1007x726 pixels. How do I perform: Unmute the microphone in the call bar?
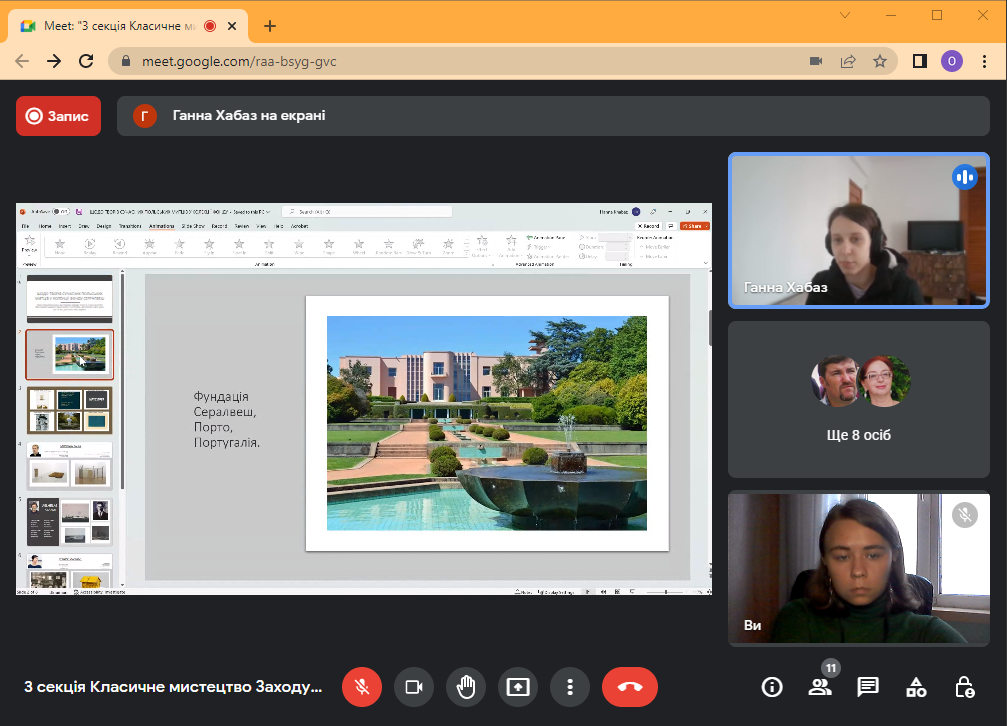coord(362,687)
